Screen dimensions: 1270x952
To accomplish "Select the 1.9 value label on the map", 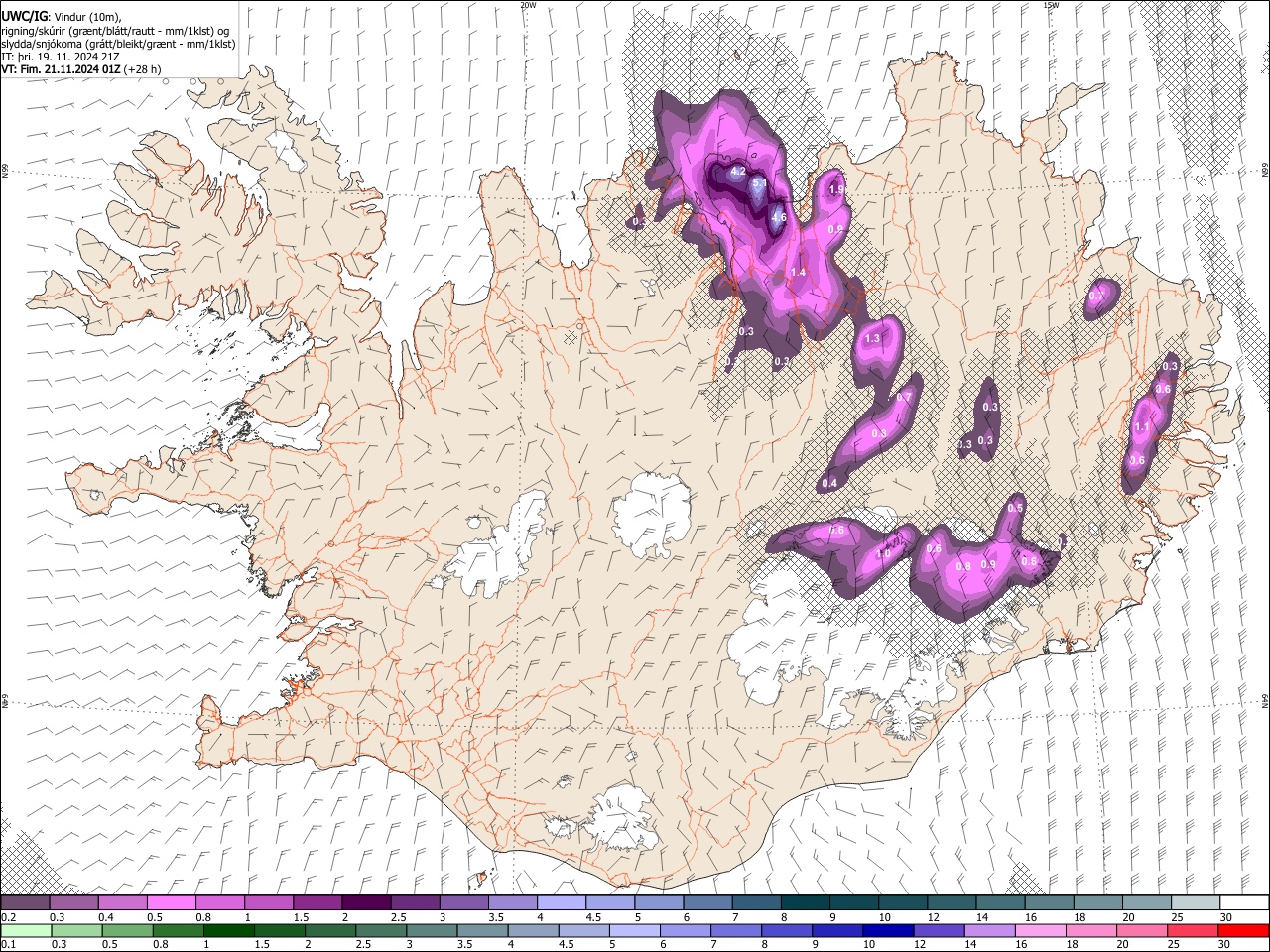I will tap(836, 190).
